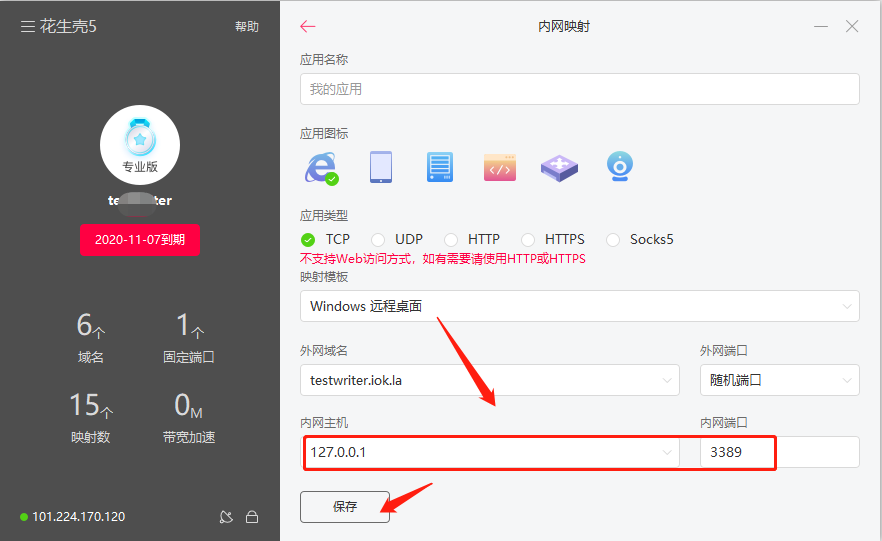This screenshot has height=541, width=882.
Task: Click the 花生壳5 title text
Action: [x=68, y=26]
